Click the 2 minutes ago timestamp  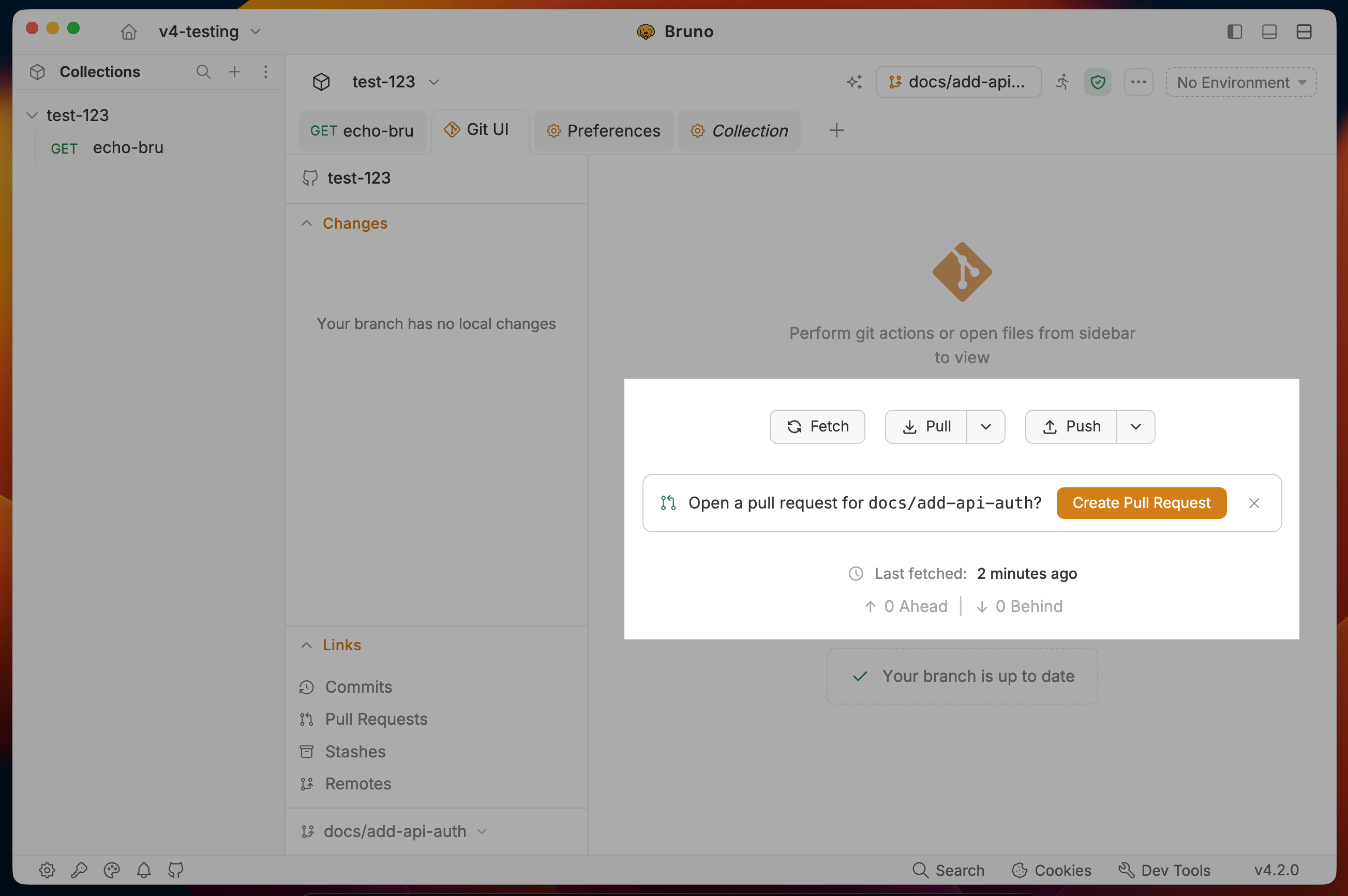tap(1027, 574)
